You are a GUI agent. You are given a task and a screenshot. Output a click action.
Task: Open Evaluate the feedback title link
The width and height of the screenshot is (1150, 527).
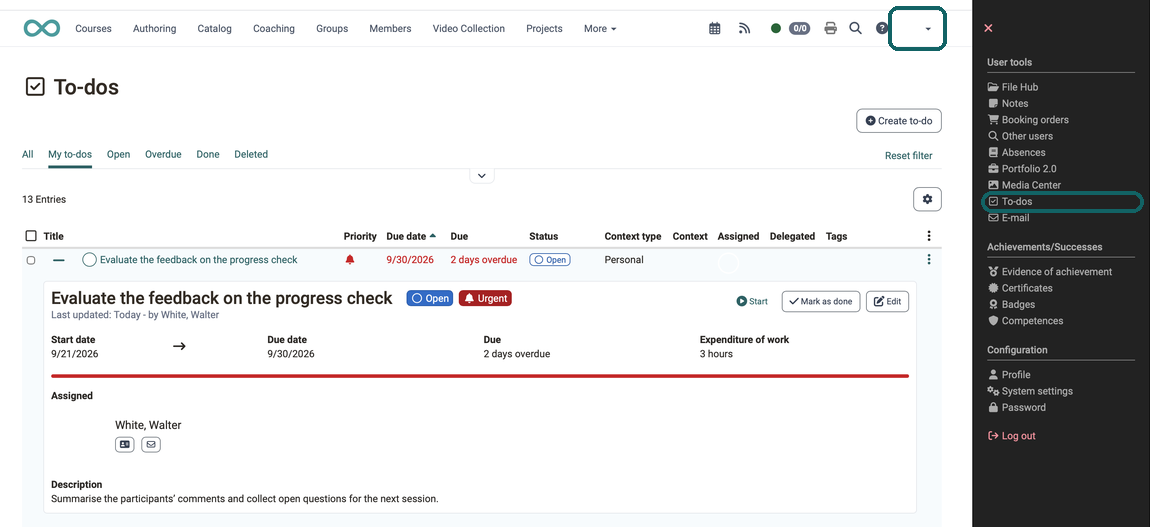(x=199, y=259)
